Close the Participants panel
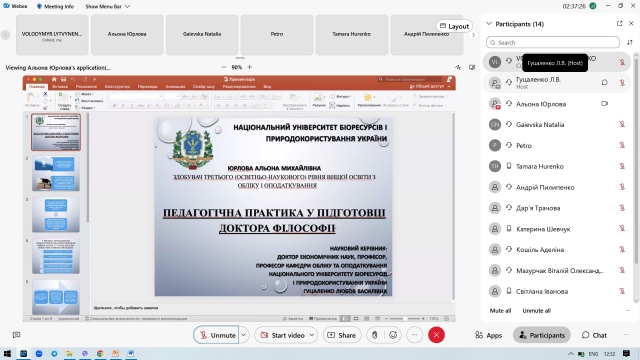The height and width of the screenshot is (360, 640). (x=631, y=24)
